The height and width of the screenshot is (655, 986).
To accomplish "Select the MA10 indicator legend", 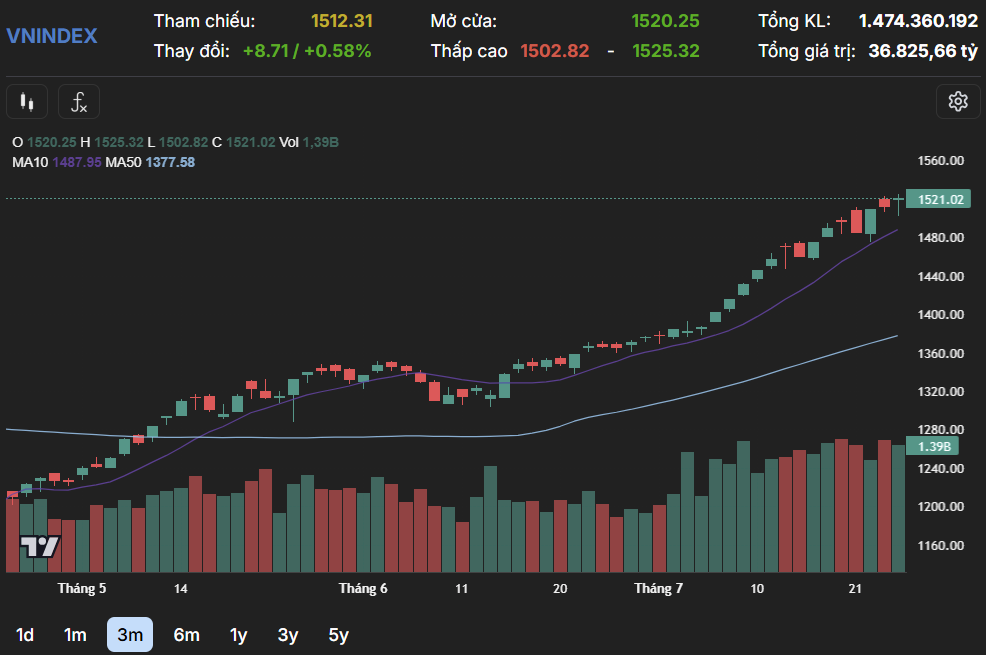I will [56, 162].
